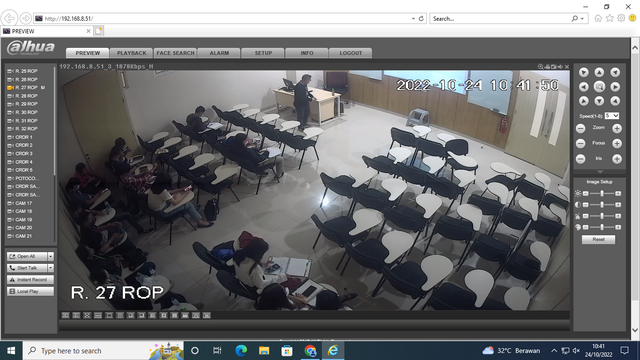The image size is (640, 360).
Task: Go to the SETUP tab
Action: click(263, 53)
